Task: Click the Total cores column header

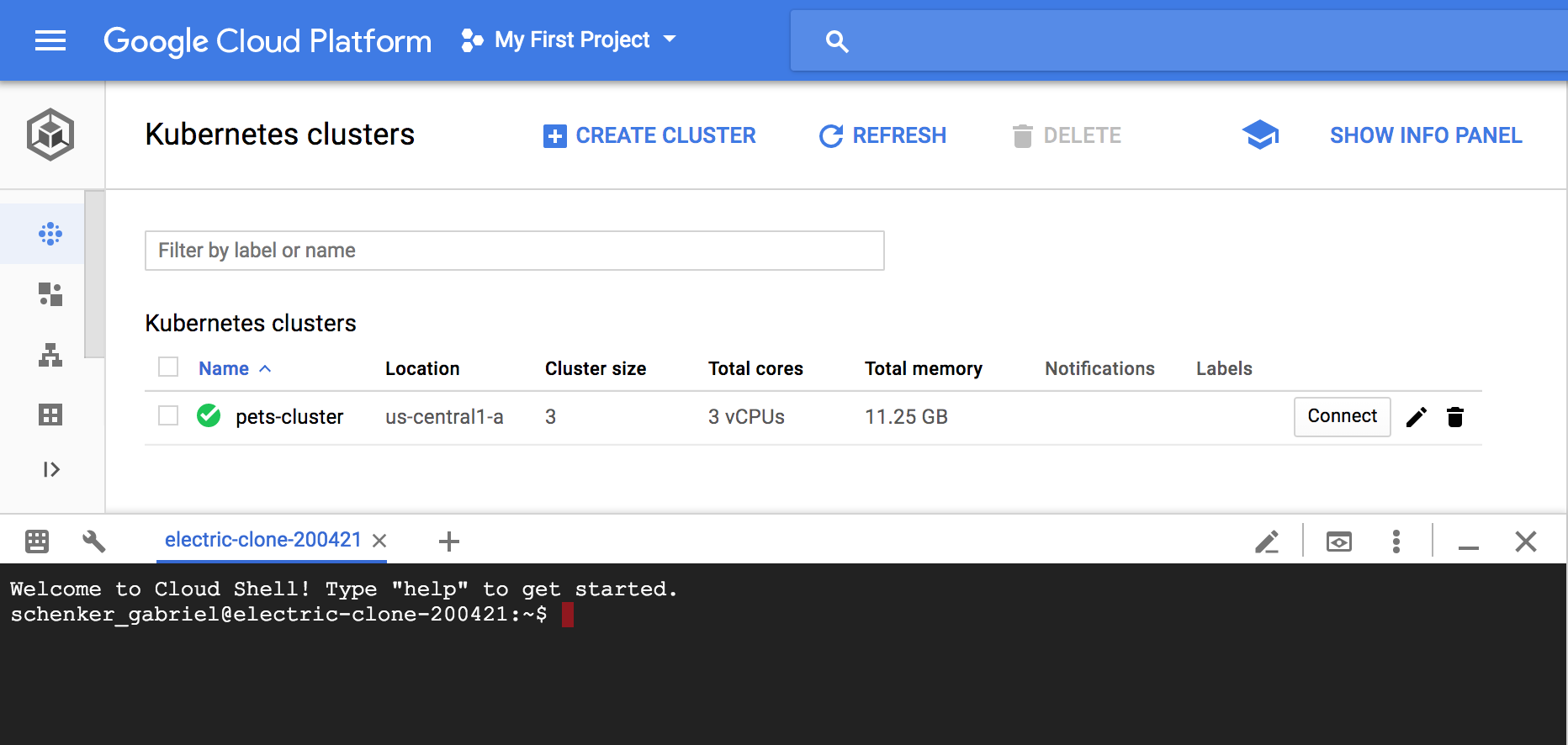Action: [755, 368]
